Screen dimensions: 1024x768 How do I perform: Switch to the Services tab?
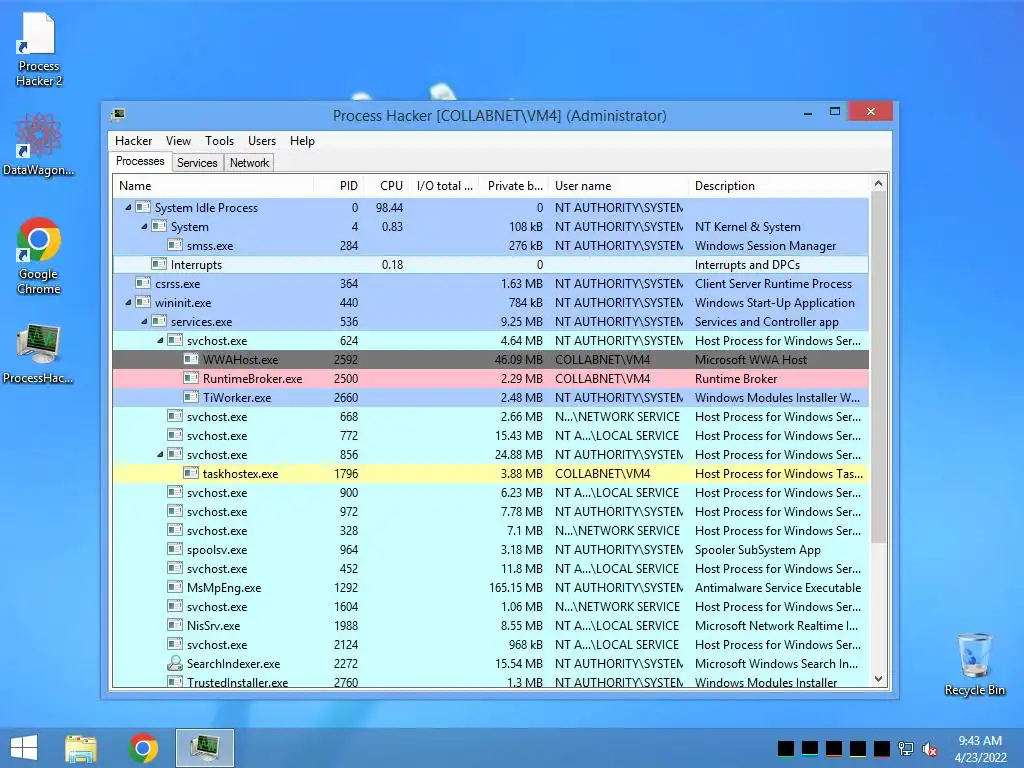(x=197, y=163)
